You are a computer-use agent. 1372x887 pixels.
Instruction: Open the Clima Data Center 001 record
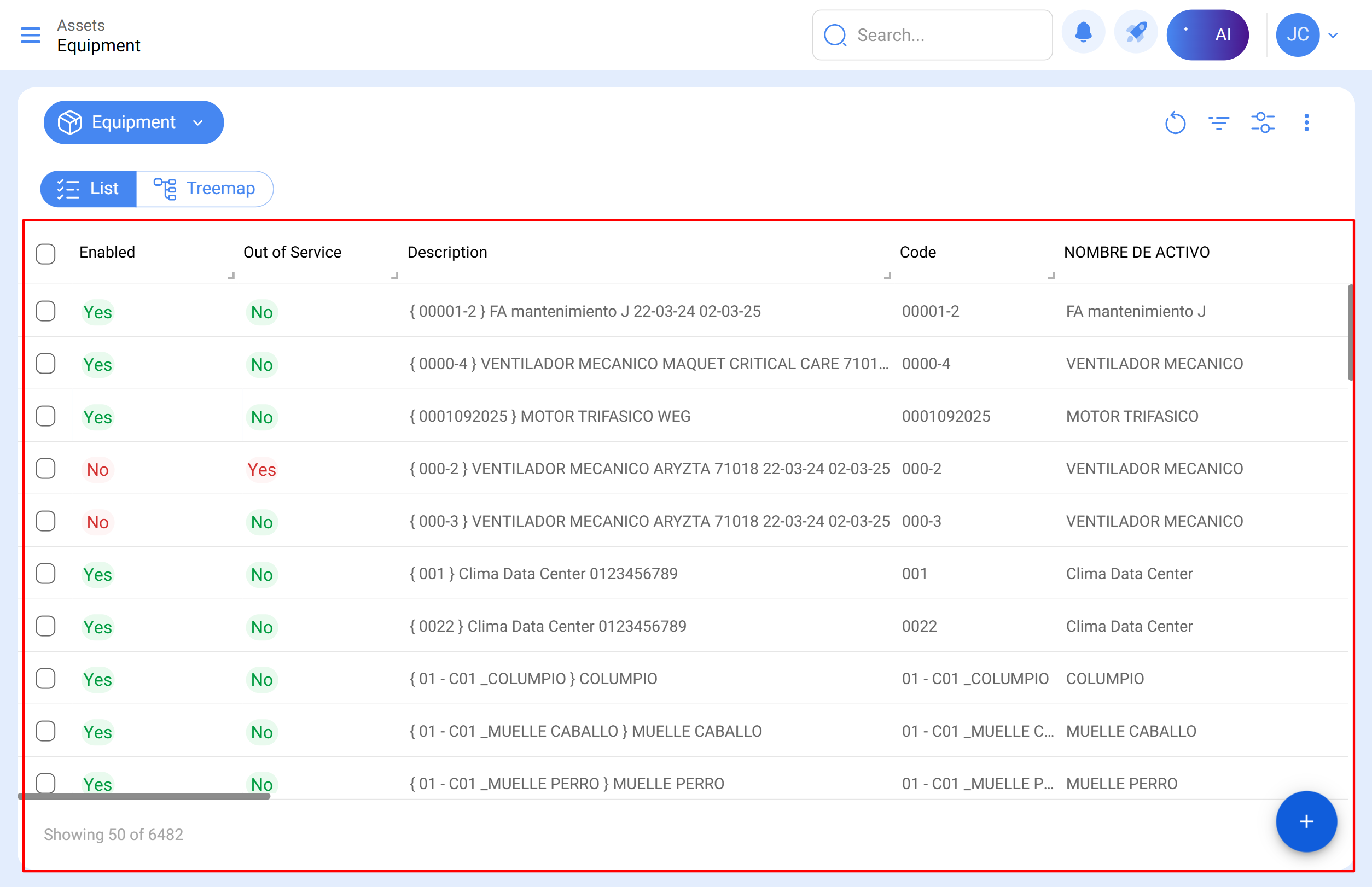pyautogui.click(x=543, y=574)
